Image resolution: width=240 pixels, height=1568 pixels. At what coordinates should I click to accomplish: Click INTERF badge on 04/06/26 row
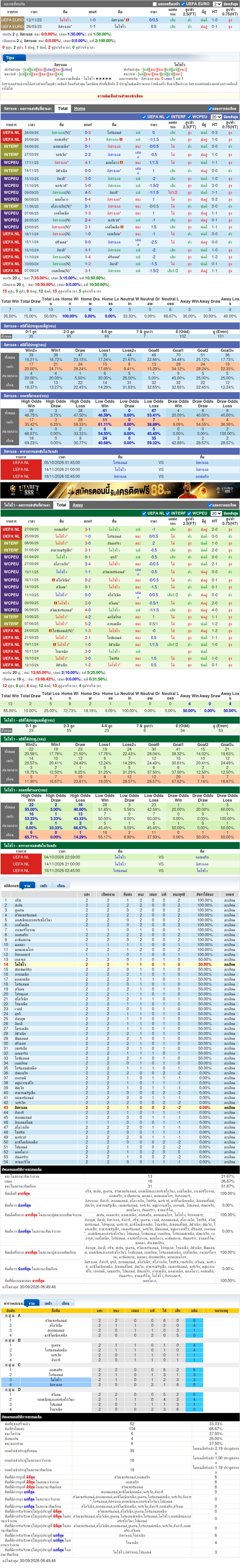(11, 146)
